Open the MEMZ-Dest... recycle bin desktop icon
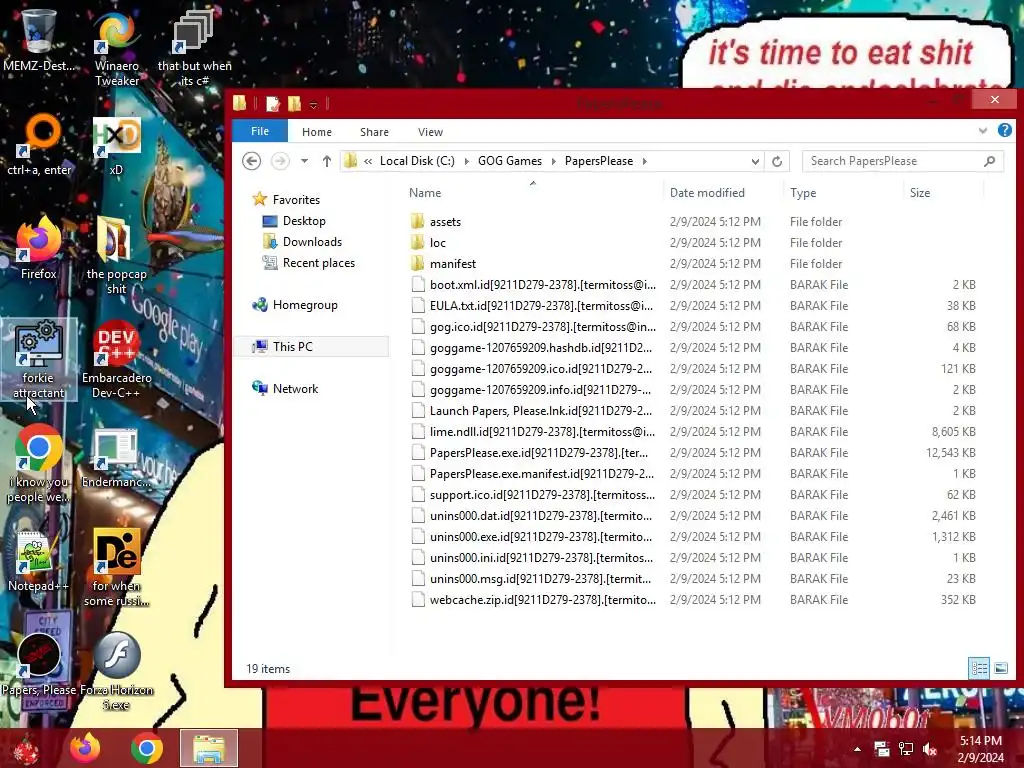Screen dimensions: 1024x768 pyautogui.click(x=39, y=39)
